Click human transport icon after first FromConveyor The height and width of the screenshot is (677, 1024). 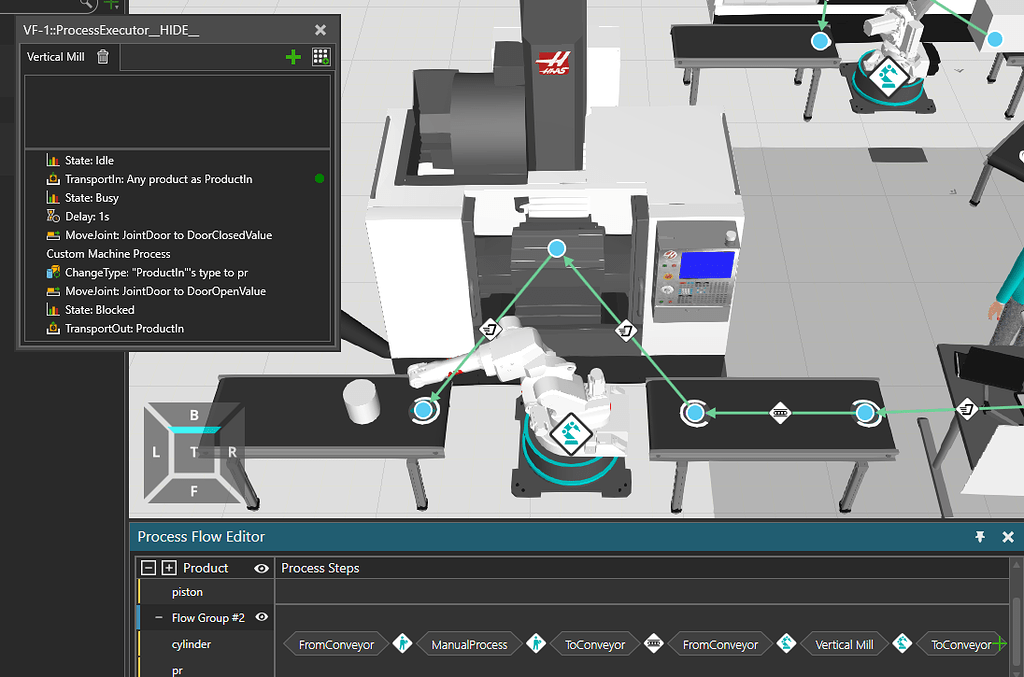tap(403, 644)
